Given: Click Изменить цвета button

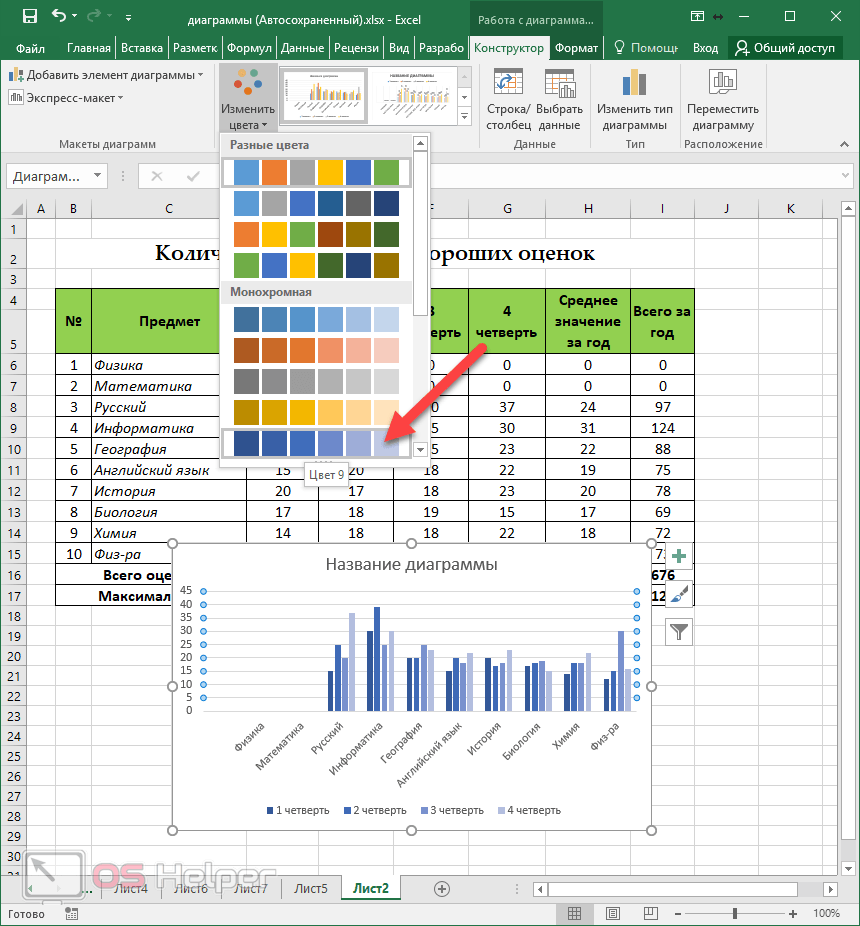Looking at the screenshot, I should click(x=247, y=98).
